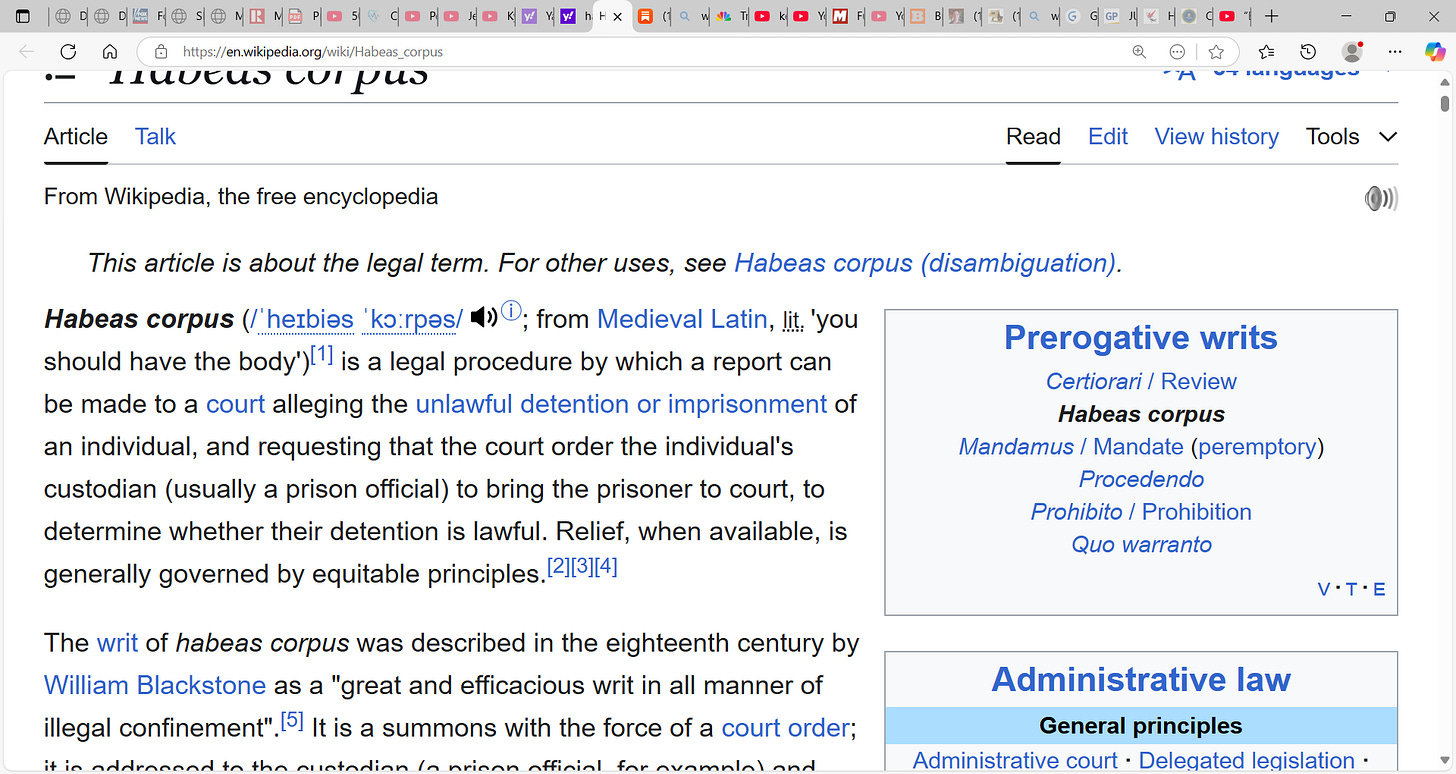Open browser History

coord(1308,52)
